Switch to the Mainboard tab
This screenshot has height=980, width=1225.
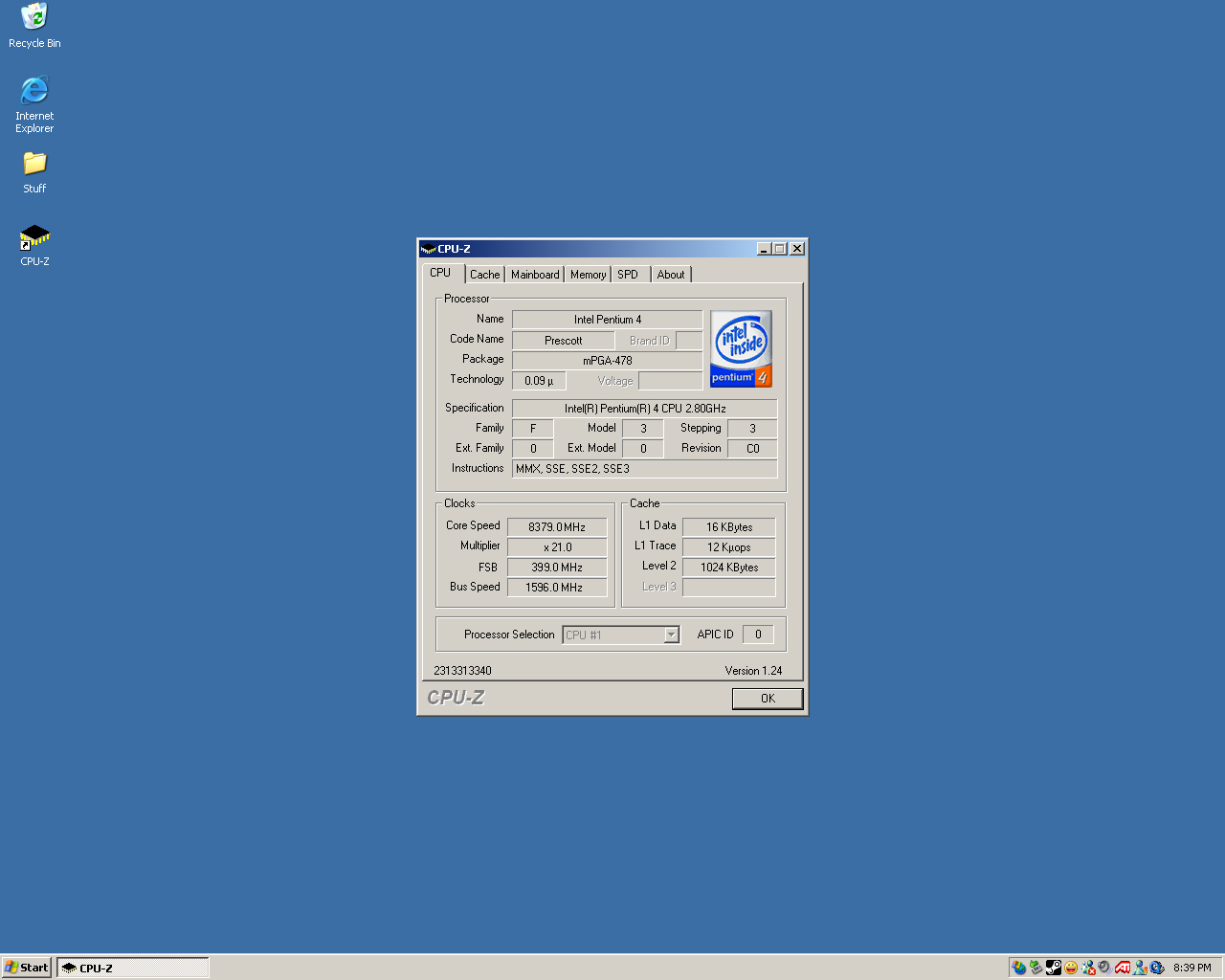[535, 275]
